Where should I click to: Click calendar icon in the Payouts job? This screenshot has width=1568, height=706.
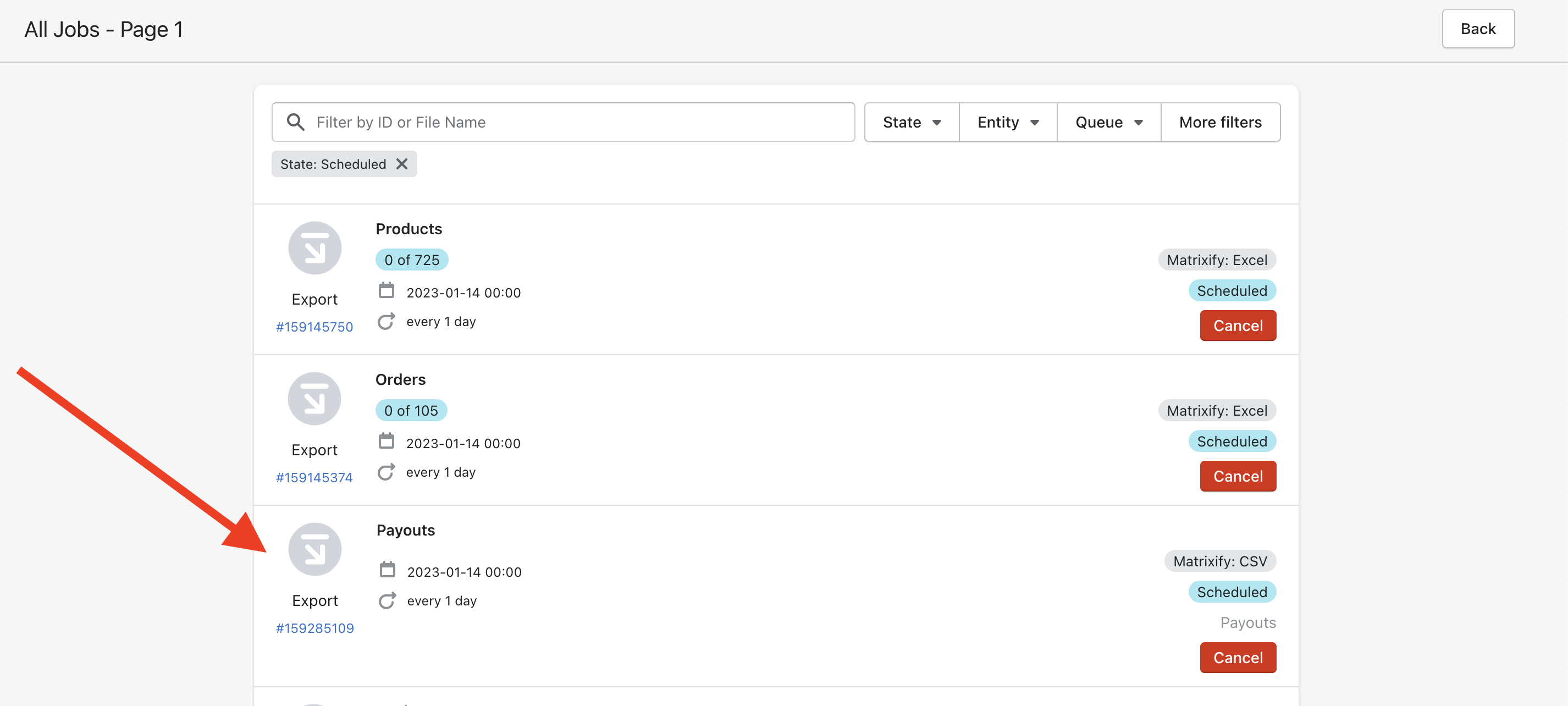point(387,570)
